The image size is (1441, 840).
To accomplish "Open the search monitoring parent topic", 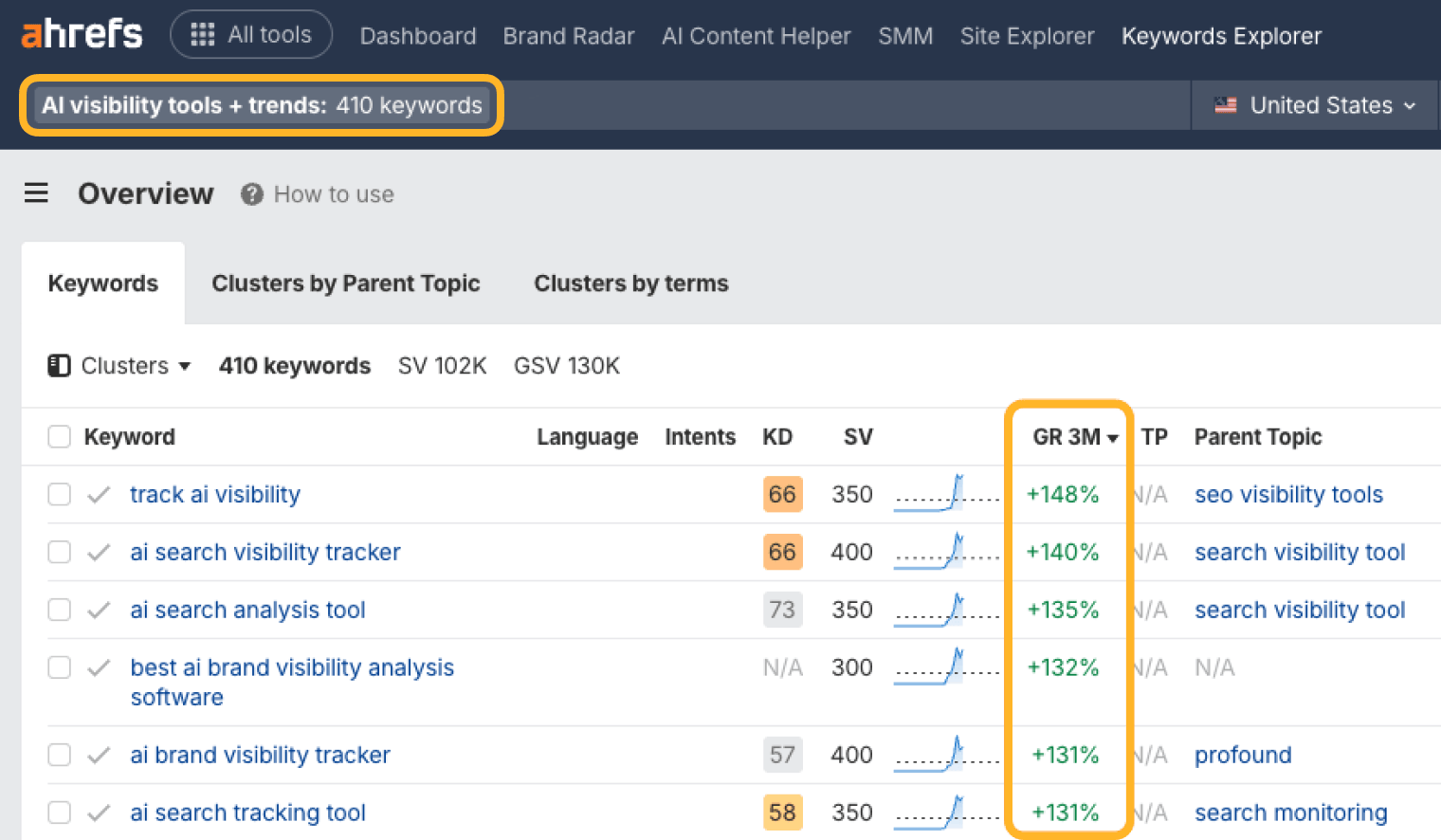I will [x=1290, y=813].
